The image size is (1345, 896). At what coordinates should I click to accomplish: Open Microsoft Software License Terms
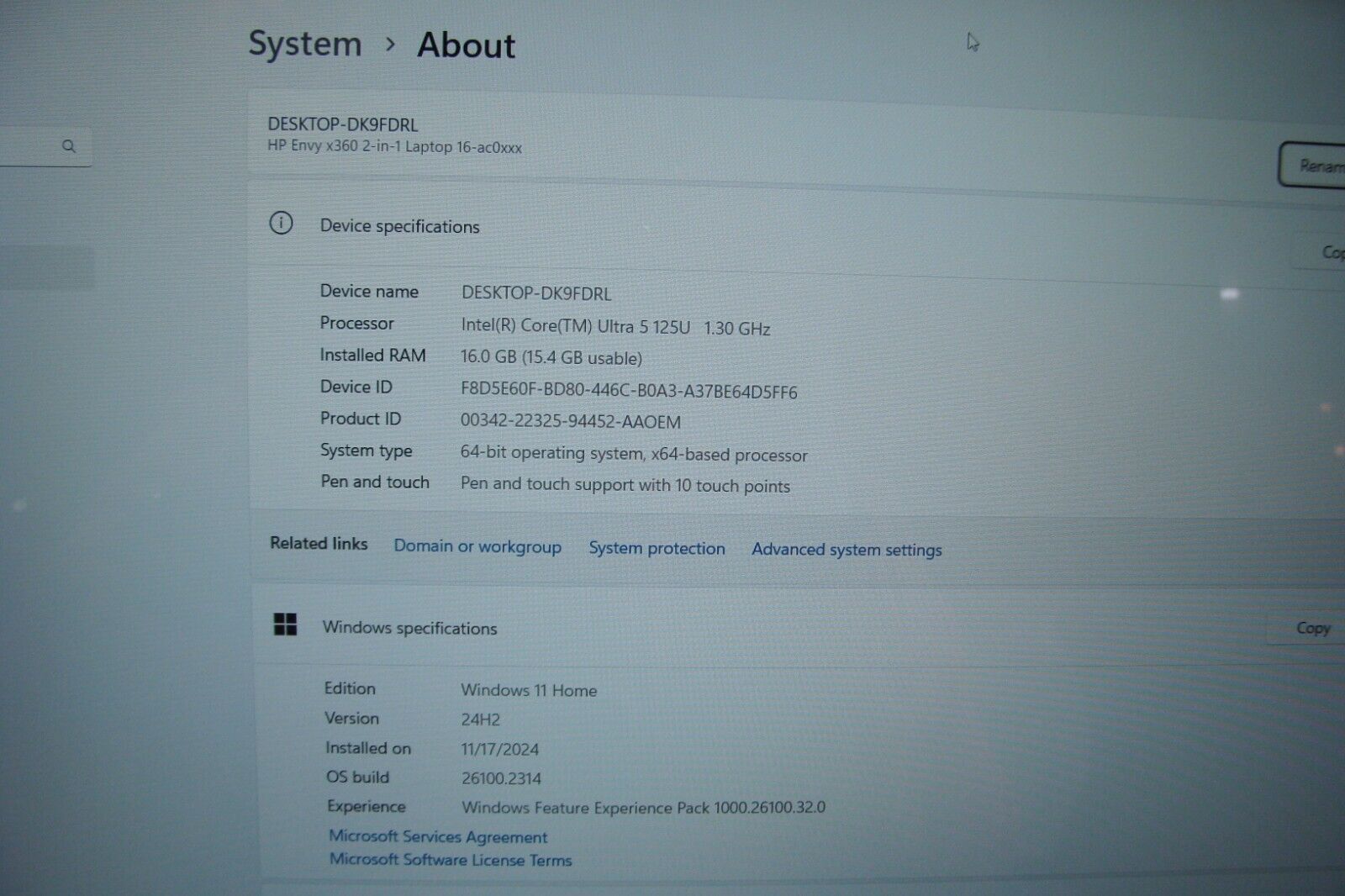451,860
